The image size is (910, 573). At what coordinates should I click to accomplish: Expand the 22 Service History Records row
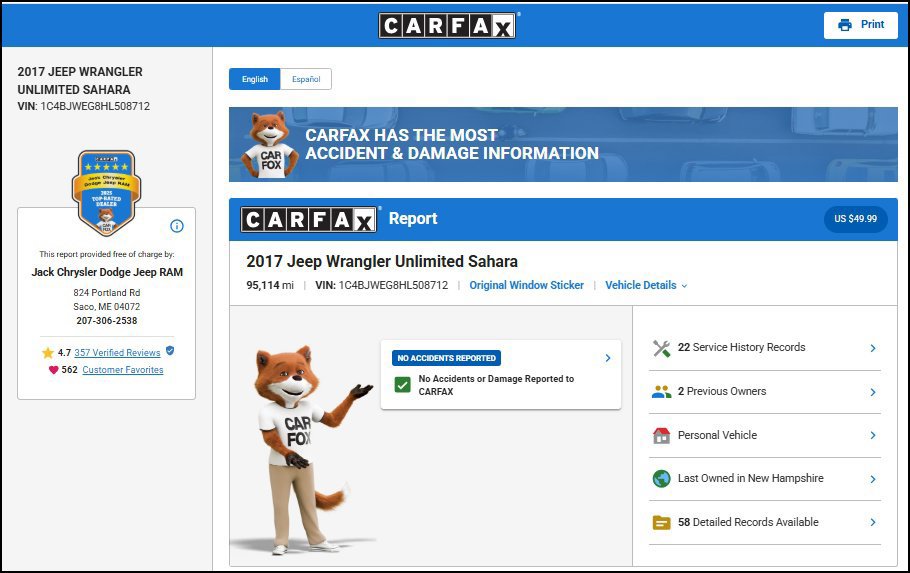pyautogui.click(x=765, y=348)
